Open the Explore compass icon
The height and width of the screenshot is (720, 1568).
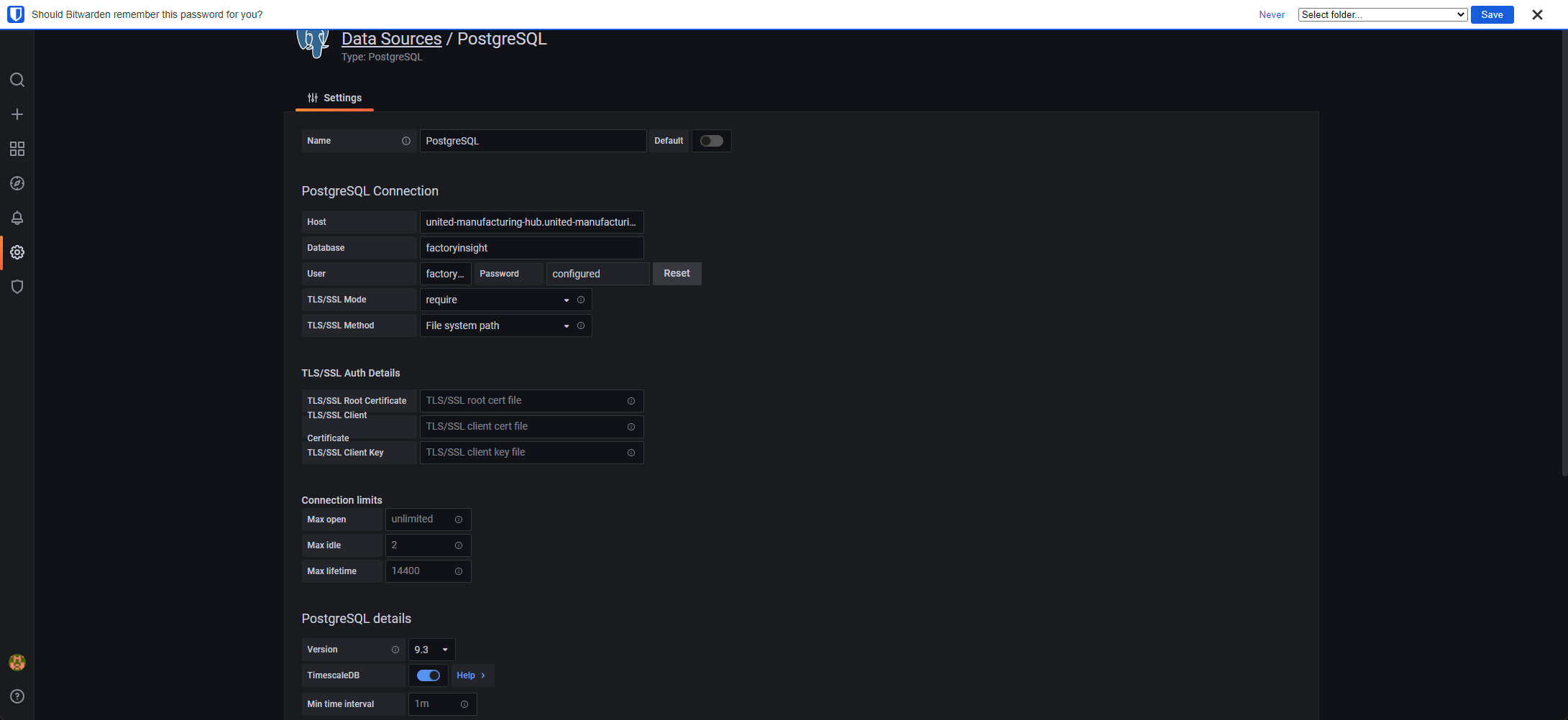click(x=17, y=183)
